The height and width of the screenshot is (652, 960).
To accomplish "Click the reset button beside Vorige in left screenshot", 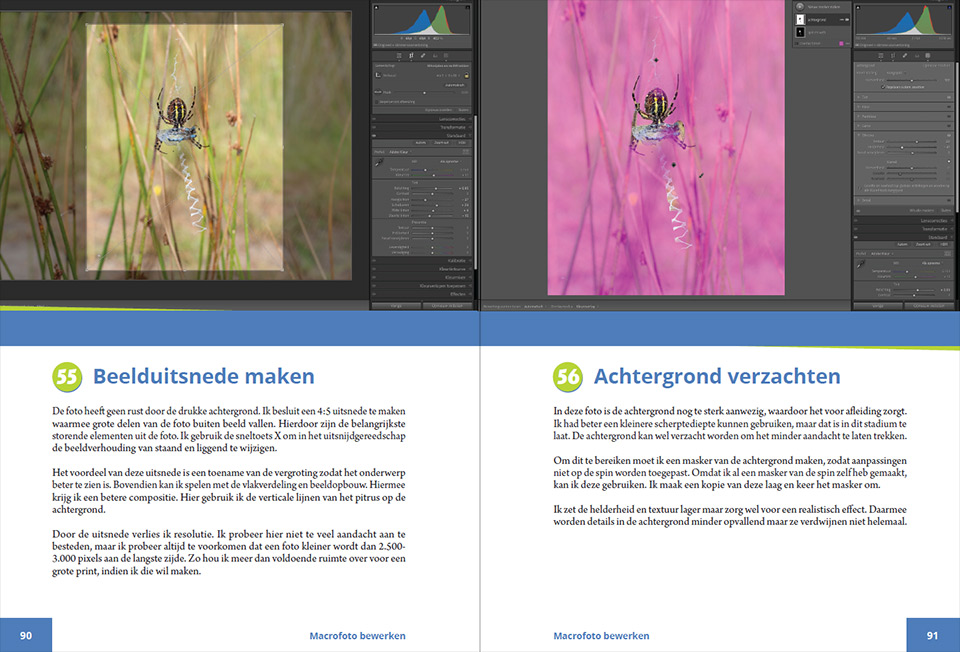I will coord(448,305).
